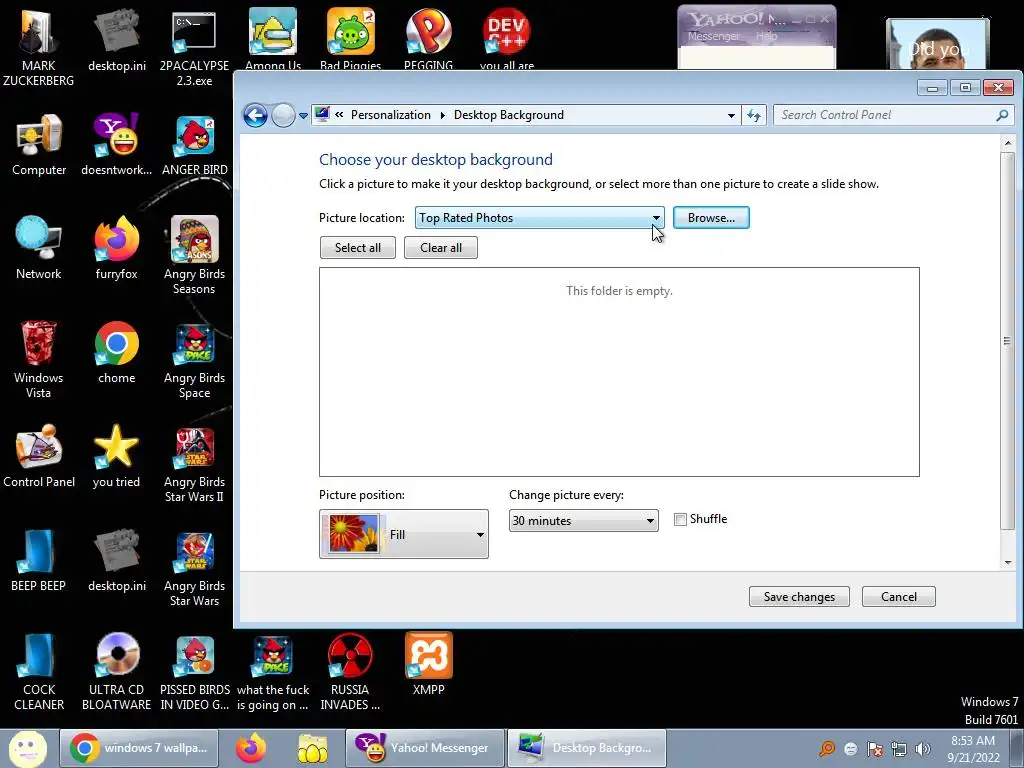This screenshot has height=768, width=1024.
Task: Open Help menu in Yahoo! Messenger window
Action: coord(766,37)
